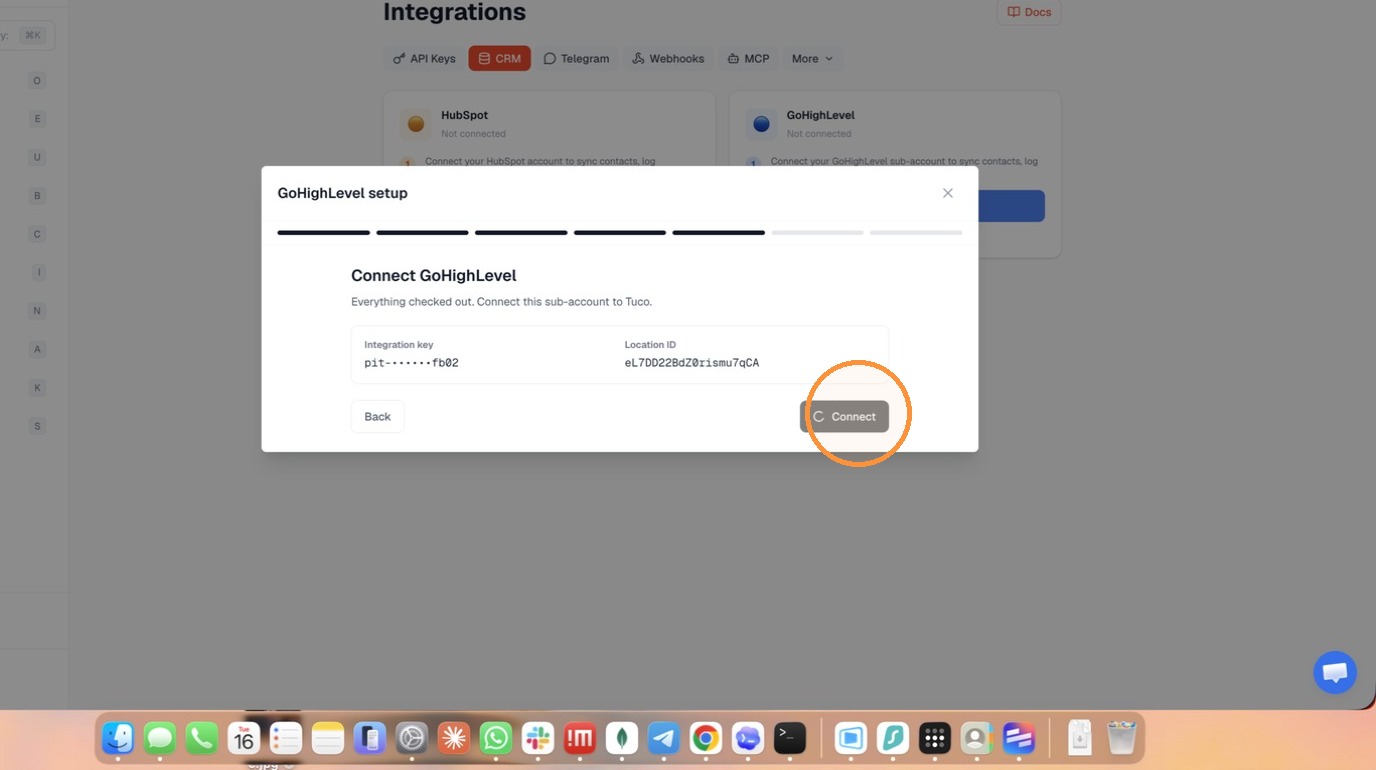Launch WhatsApp from the dock
Screen dimensions: 1376x770
[x=496, y=738]
